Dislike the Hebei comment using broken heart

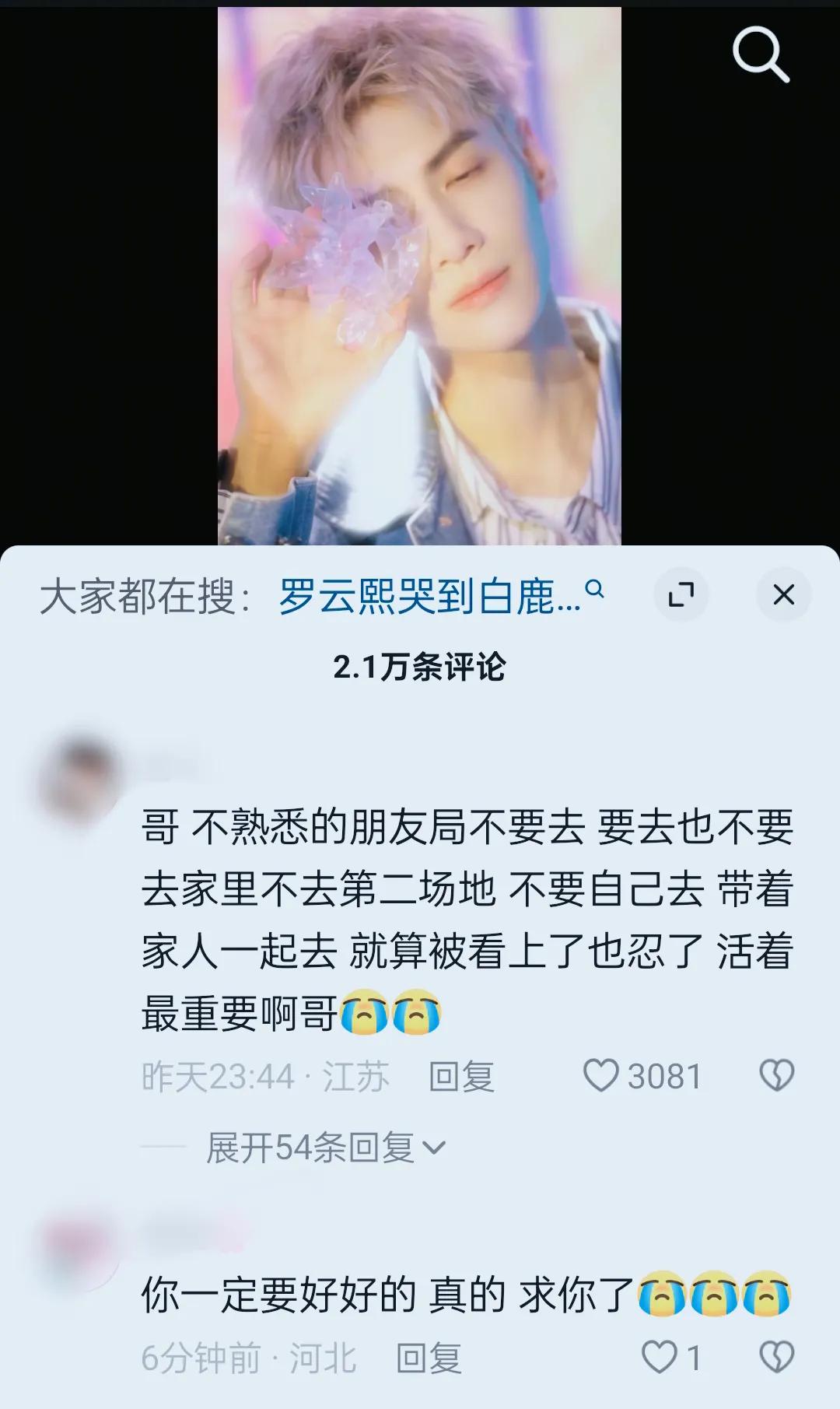[776, 1358]
